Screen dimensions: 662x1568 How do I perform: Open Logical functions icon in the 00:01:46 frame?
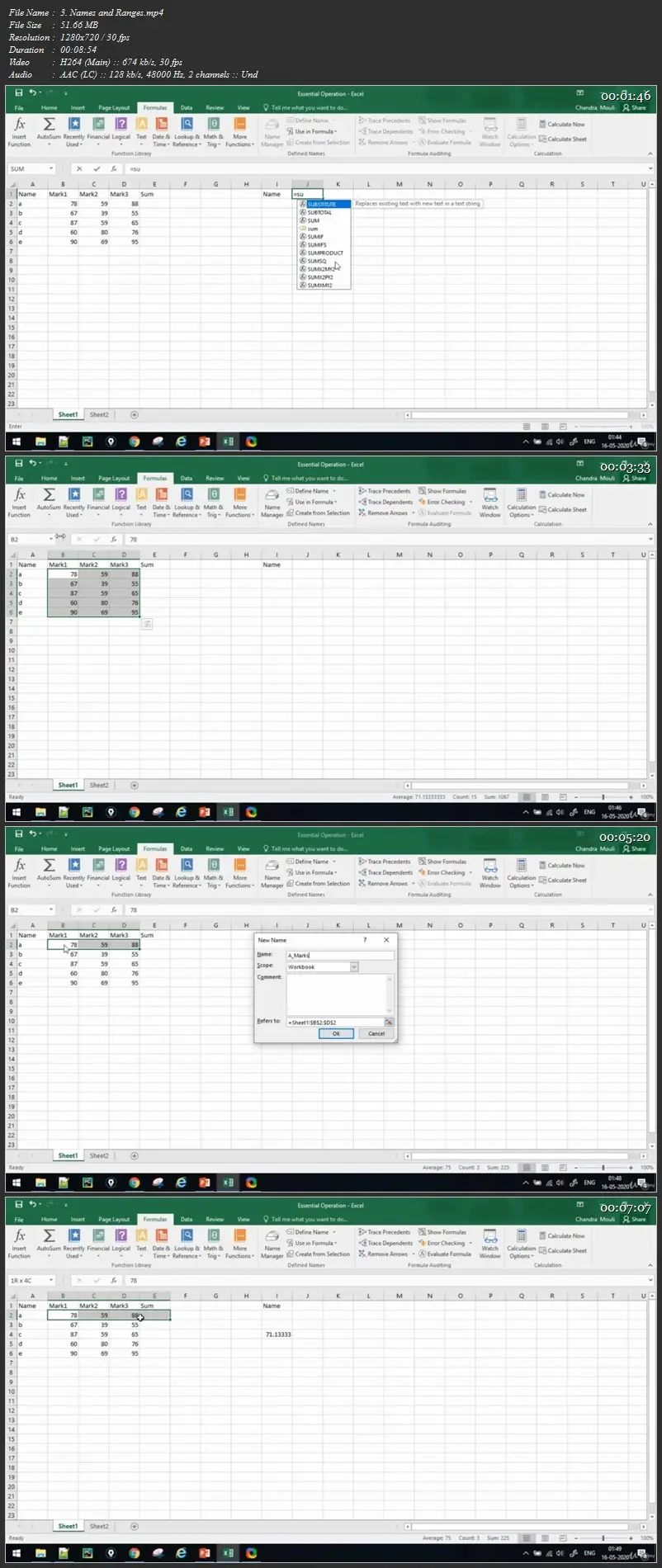tap(121, 124)
